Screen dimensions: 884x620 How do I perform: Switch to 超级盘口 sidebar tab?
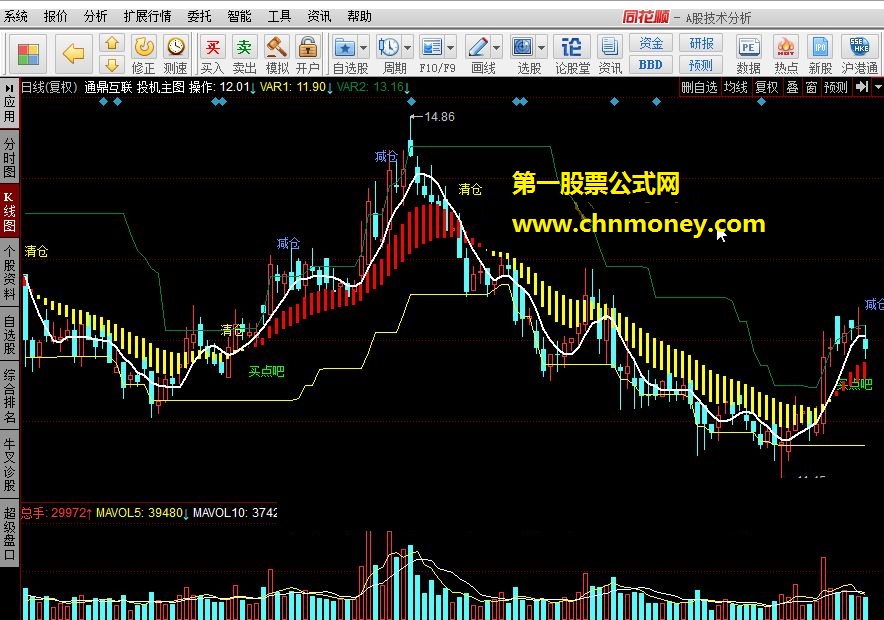click(9, 534)
